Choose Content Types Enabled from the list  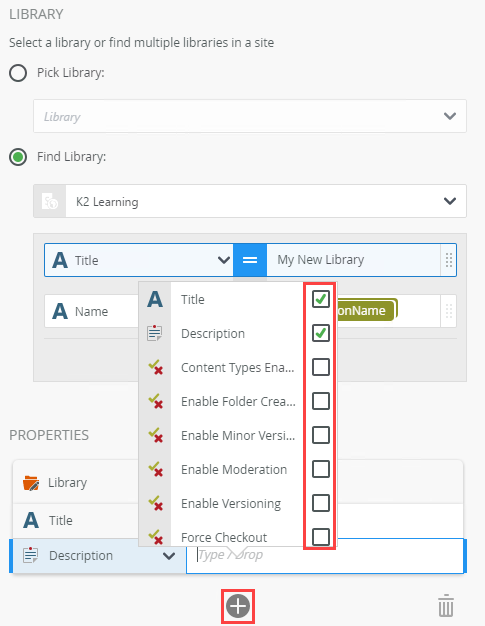tap(238, 367)
